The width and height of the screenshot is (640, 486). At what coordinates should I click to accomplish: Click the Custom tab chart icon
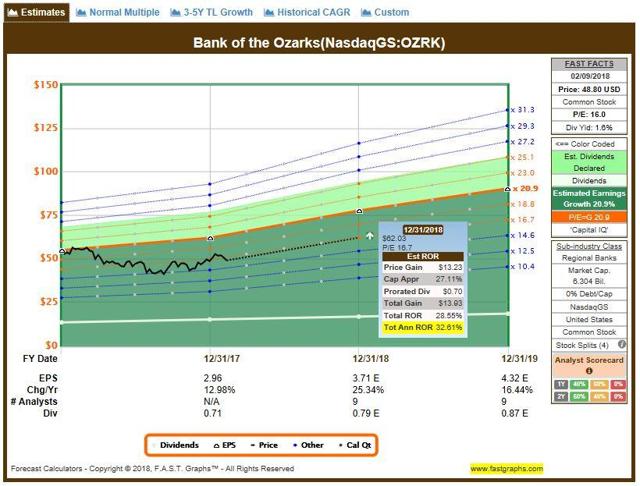coord(366,13)
